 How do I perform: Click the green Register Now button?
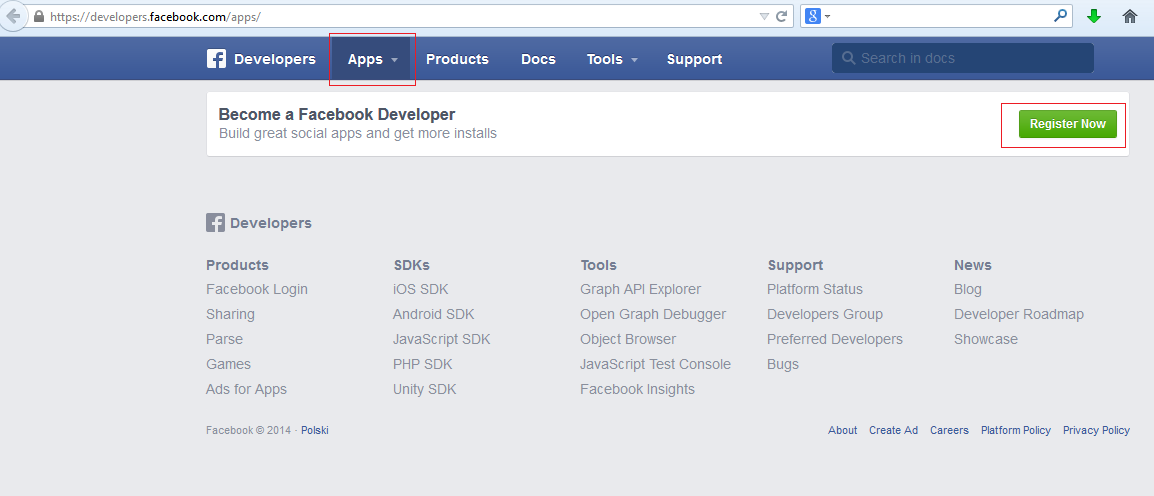pyautogui.click(x=1067, y=124)
